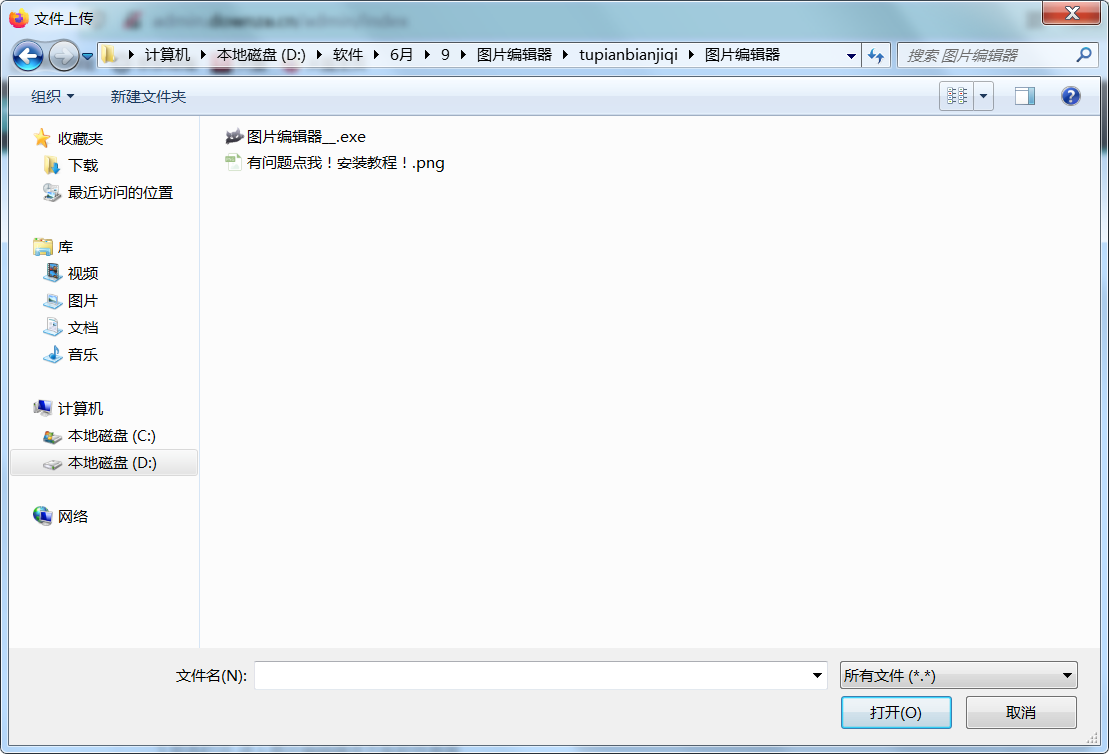This screenshot has width=1109, height=754.
Task: Select the 图片编辑器__.exe file
Action: (x=306, y=137)
